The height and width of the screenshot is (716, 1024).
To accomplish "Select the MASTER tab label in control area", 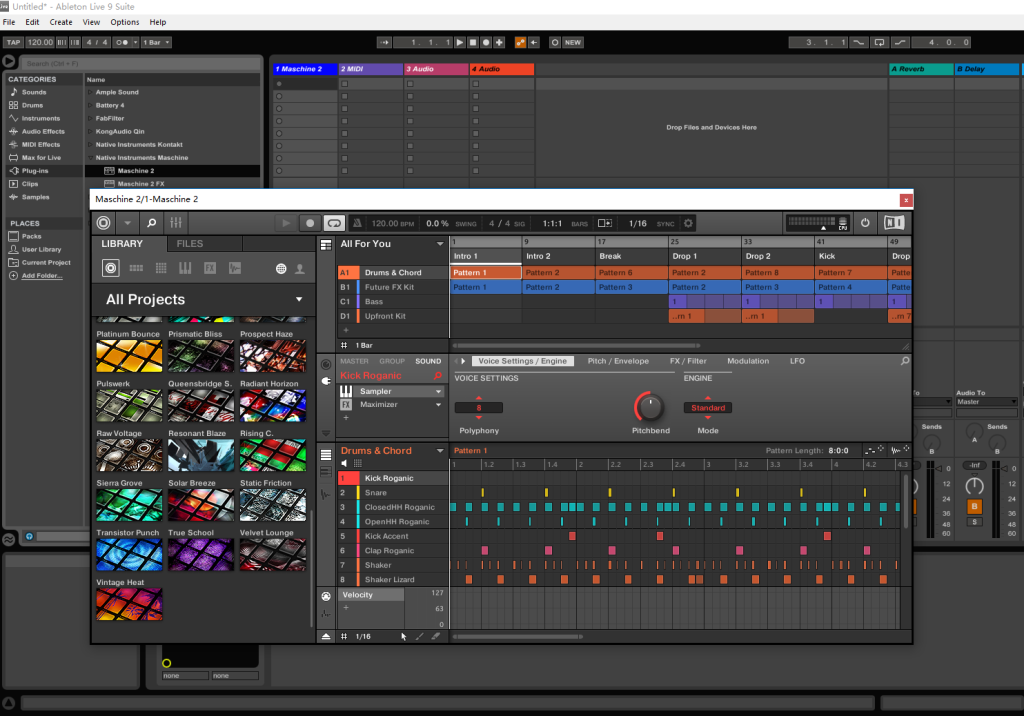I will 354,361.
